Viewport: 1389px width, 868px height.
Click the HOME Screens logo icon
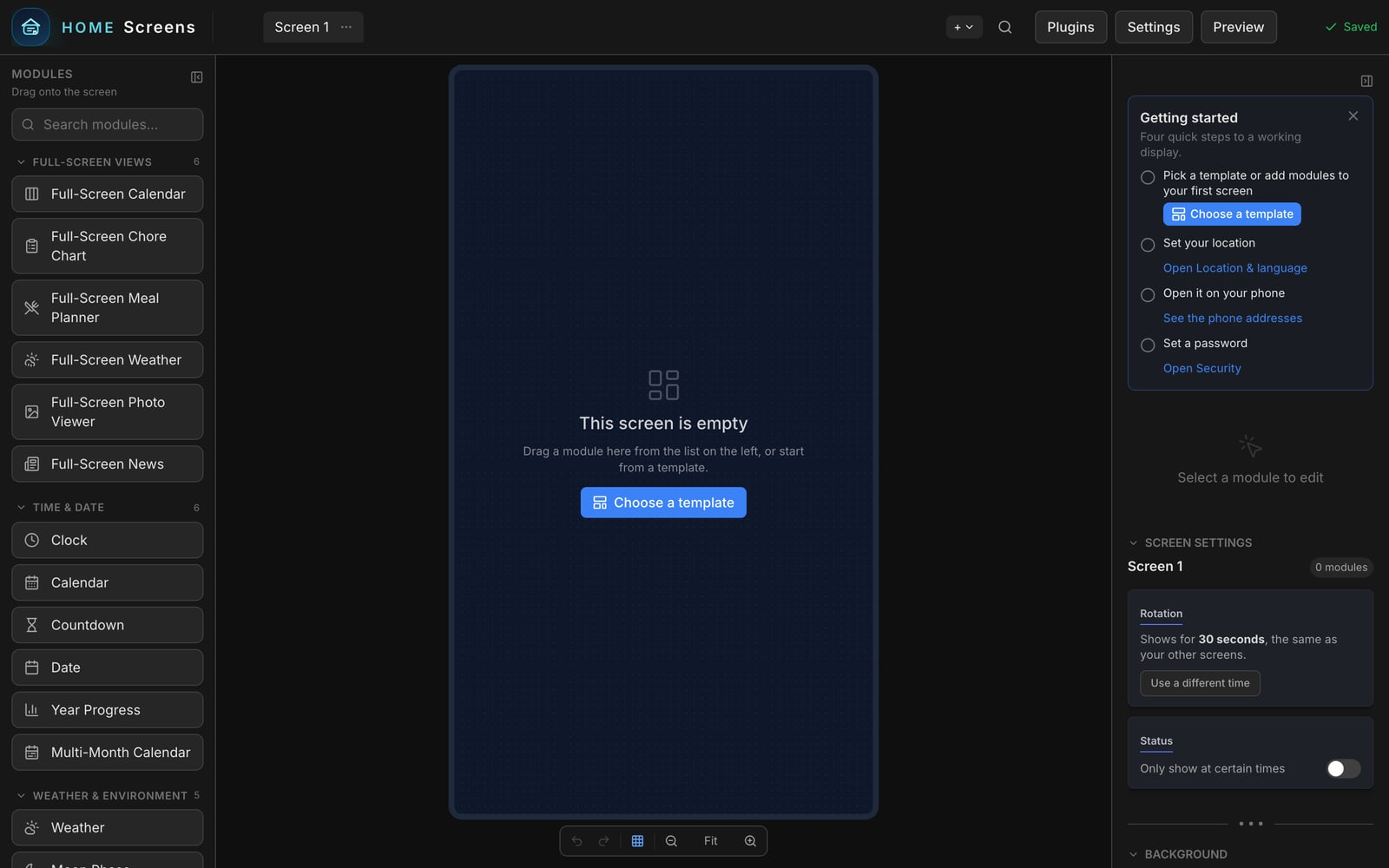30,27
